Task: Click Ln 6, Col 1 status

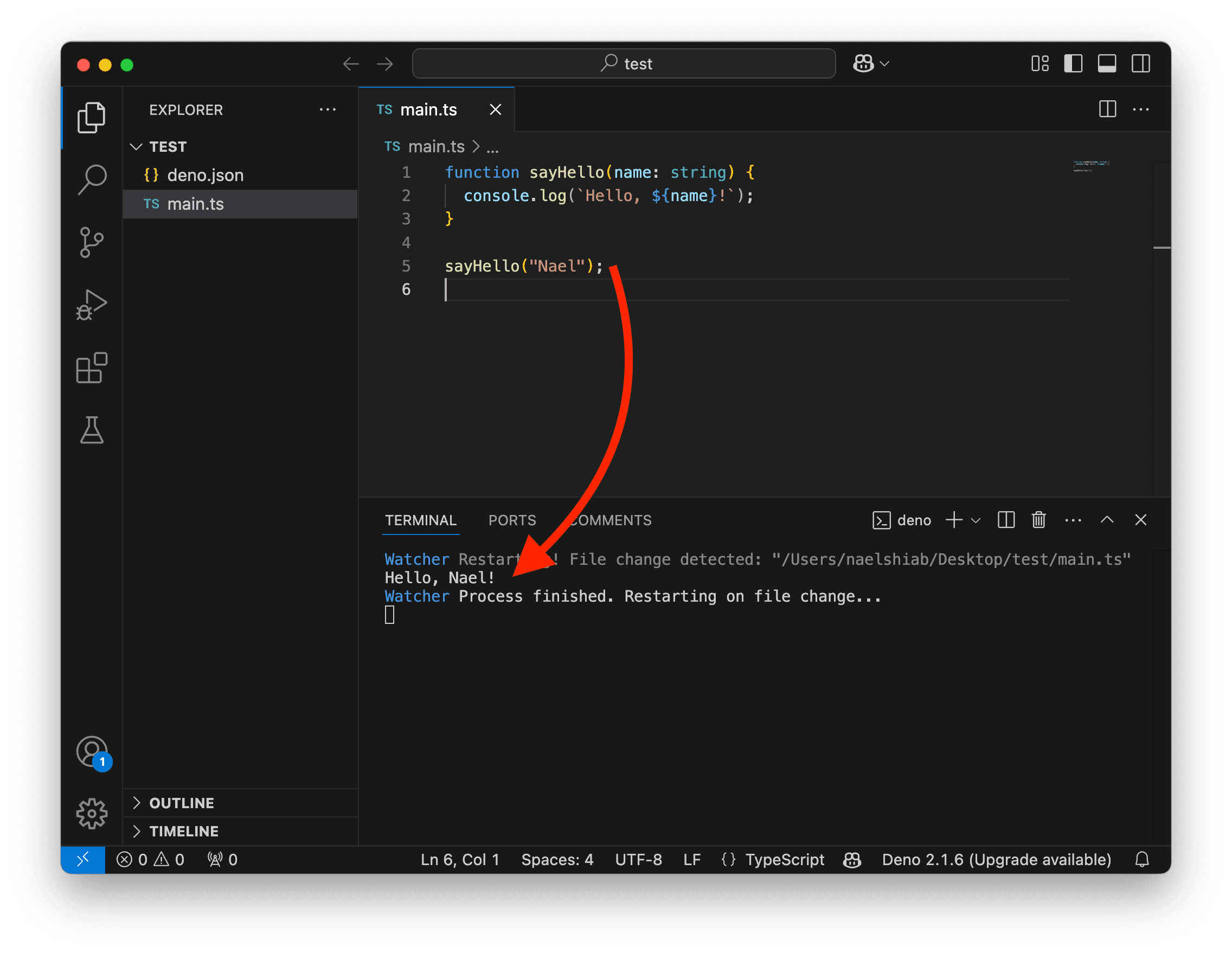Action: 460,859
